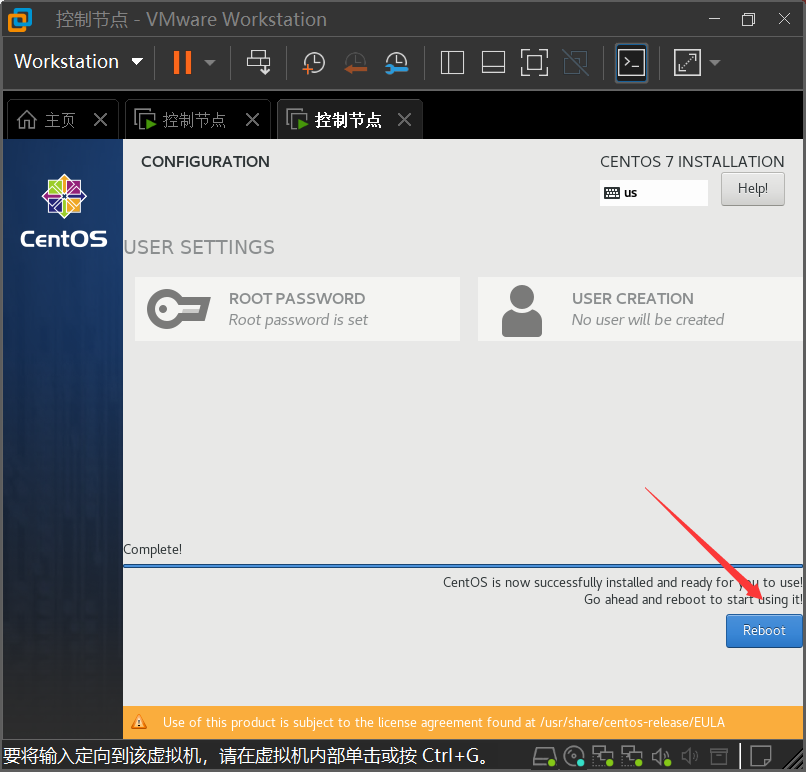Click the "CENTOS 7 INSTALLATION" title text
Viewport: 806px width, 772px height.
click(692, 162)
